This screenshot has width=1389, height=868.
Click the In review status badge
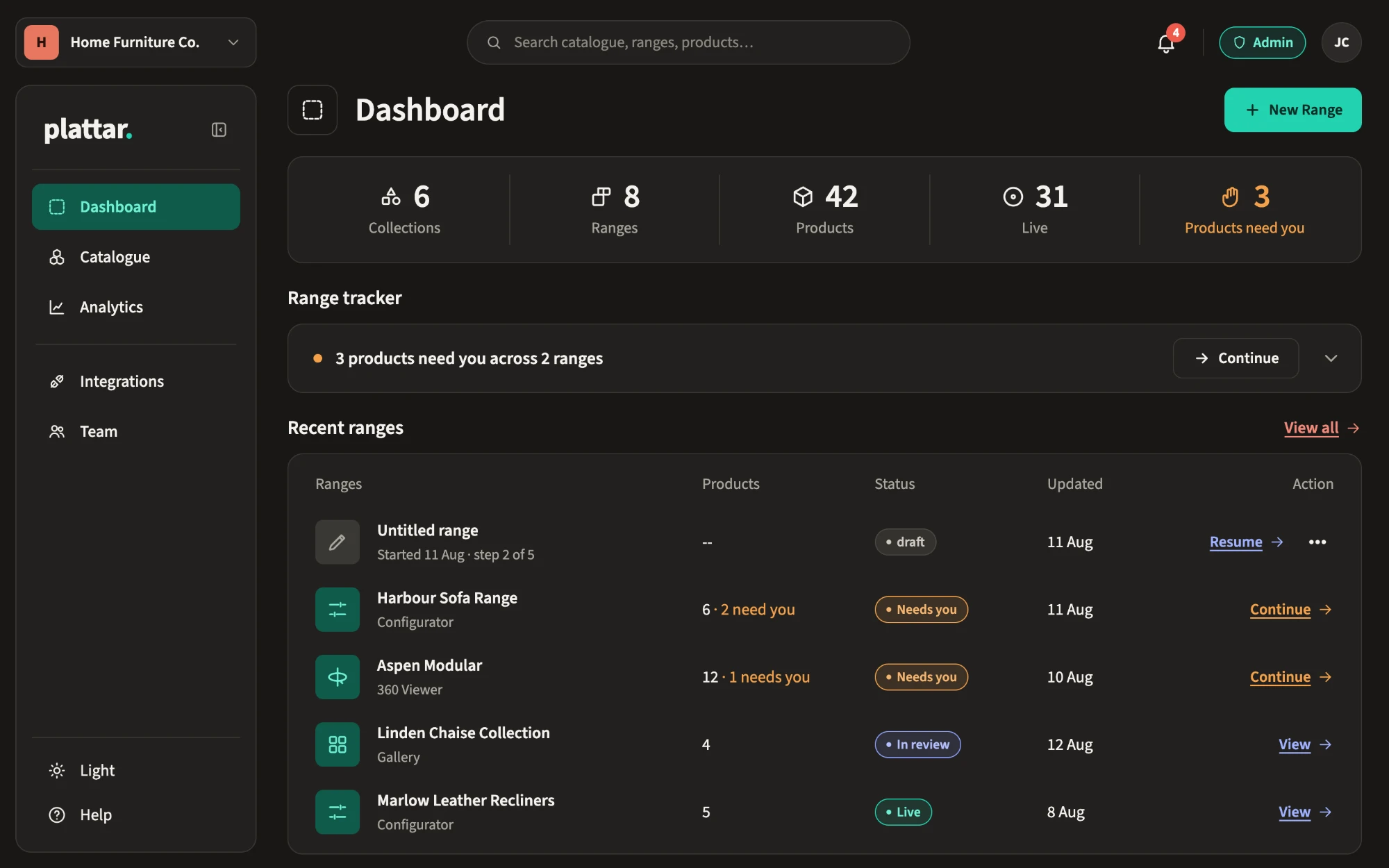pyautogui.click(x=917, y=744)
